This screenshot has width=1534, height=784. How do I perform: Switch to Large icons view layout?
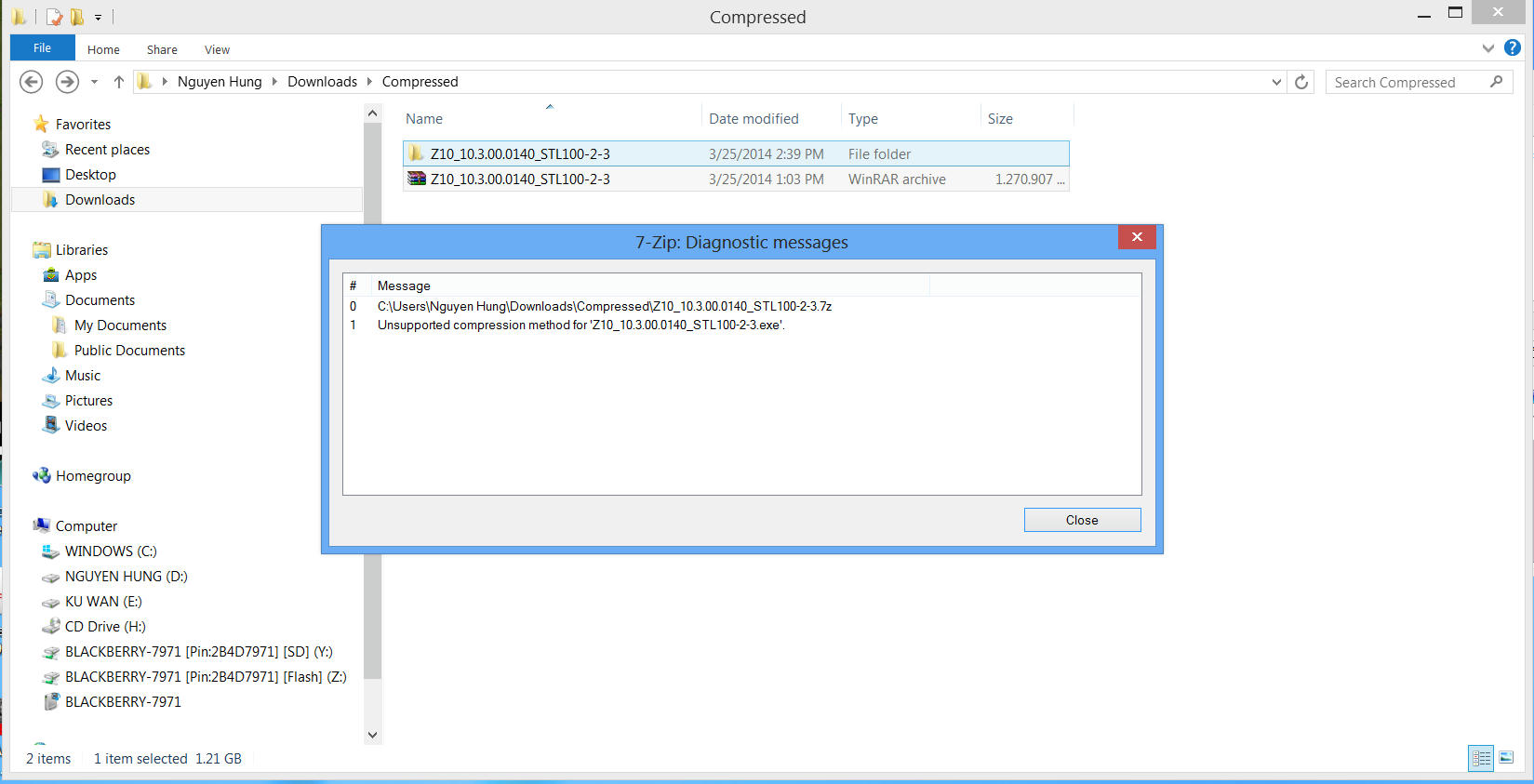pyautogui.click(x=1506, y=758)
